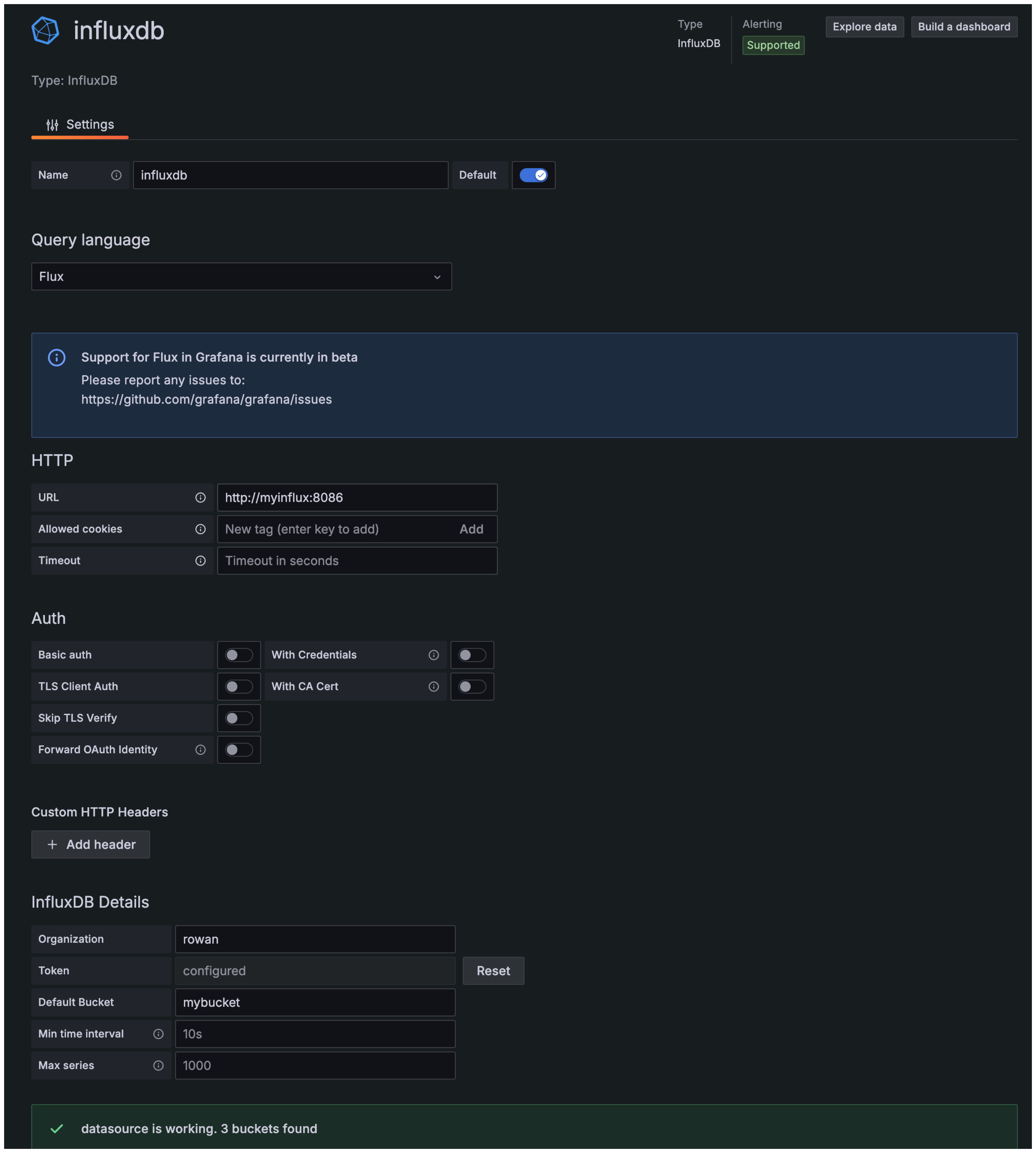Open the Flux query language dropdown
Image resolution: width=1036 pixels, height=1153 pixels.
(x=241, y=277)
